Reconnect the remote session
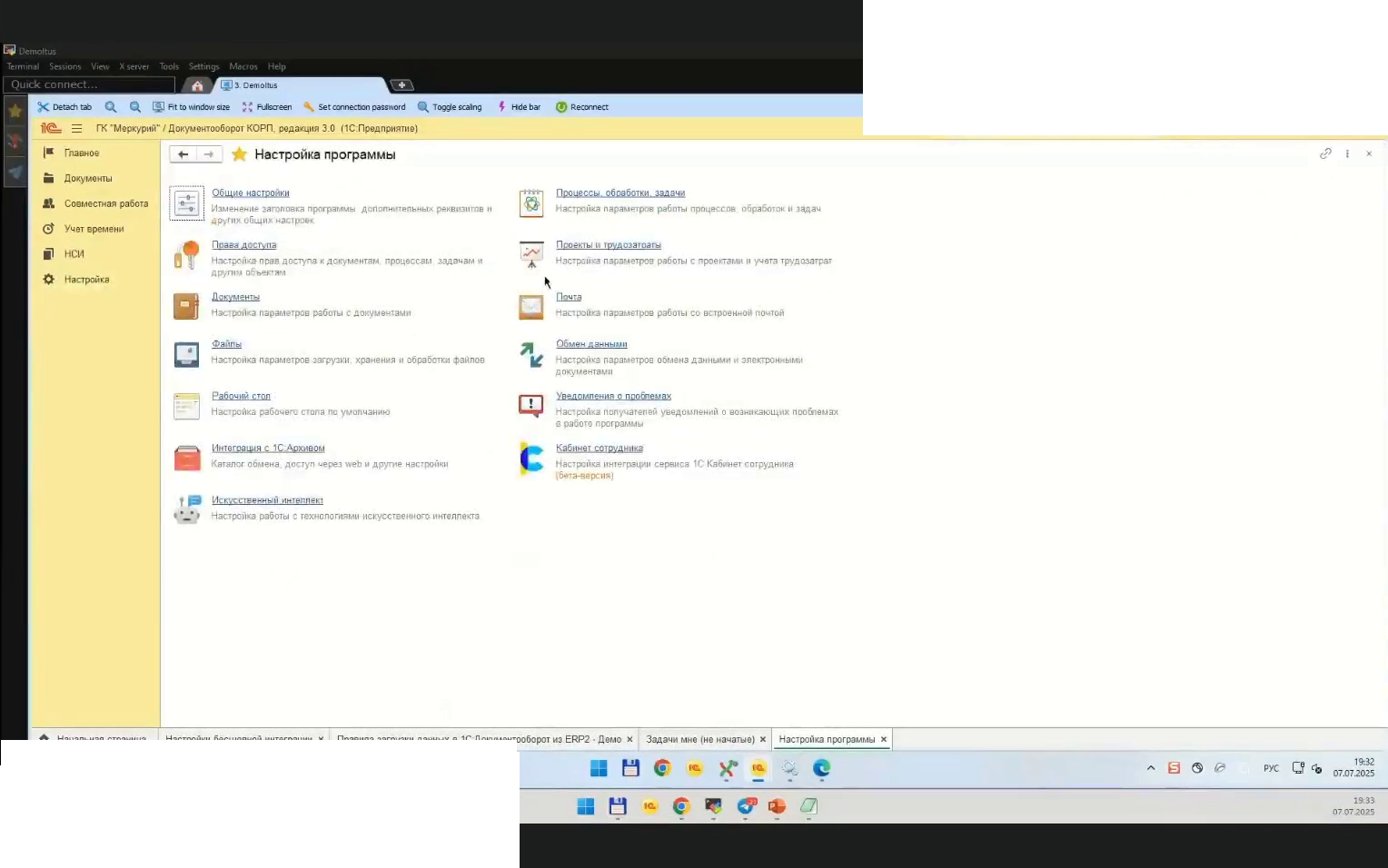The image size is (1388, 868). tap(582, 107)
